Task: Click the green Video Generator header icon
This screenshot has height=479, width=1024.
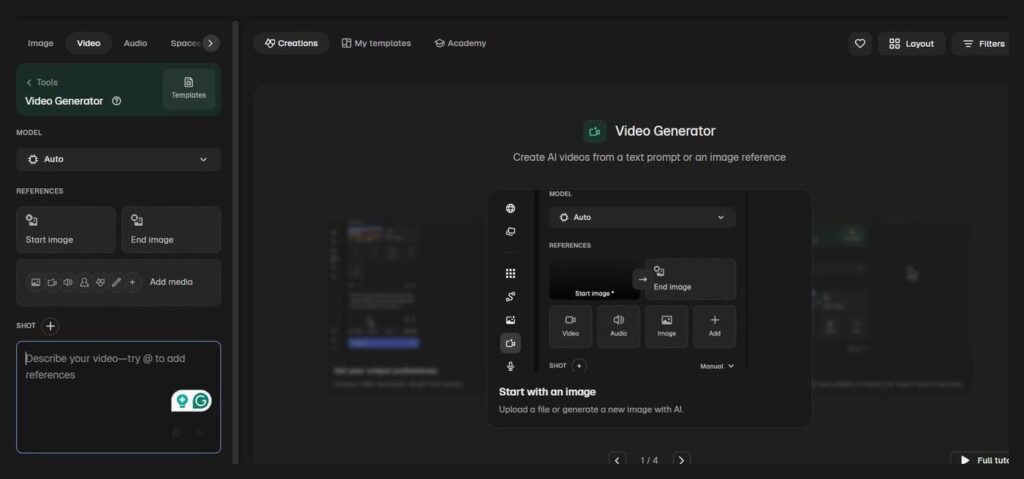Action: pyautogui.click(x=594, y=131)
